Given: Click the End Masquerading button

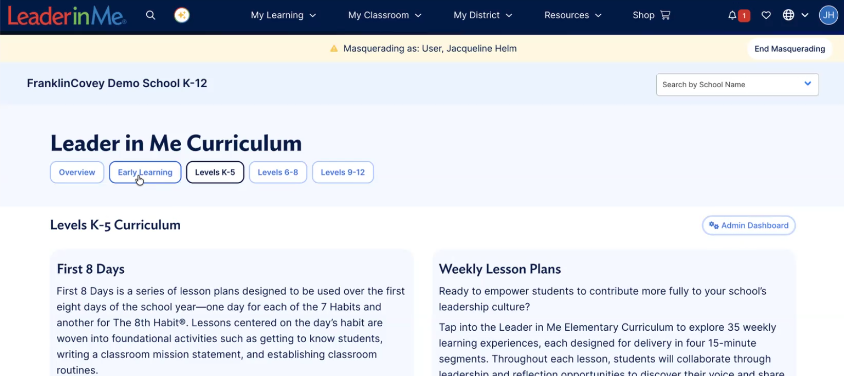Looking at the screenshot, I should click(x=790, y=49).
